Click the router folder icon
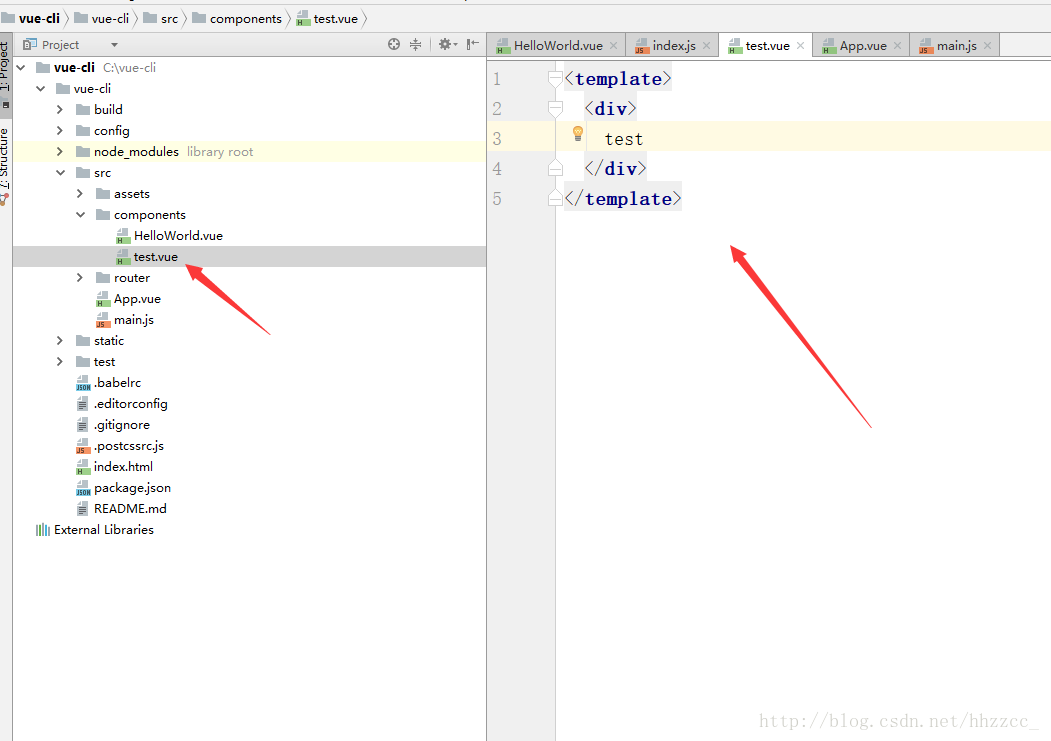Image resolution: width=1051 pixels, height=741 pixels. pyautogui.click(x=103, y=277)
